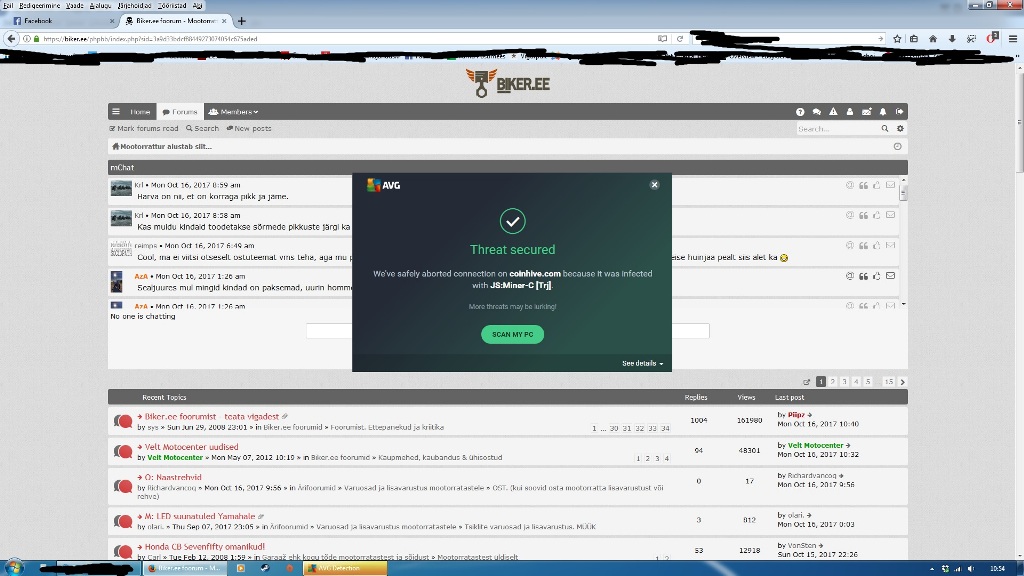Click the logout icon in the navbar

[x=899, y=112]
